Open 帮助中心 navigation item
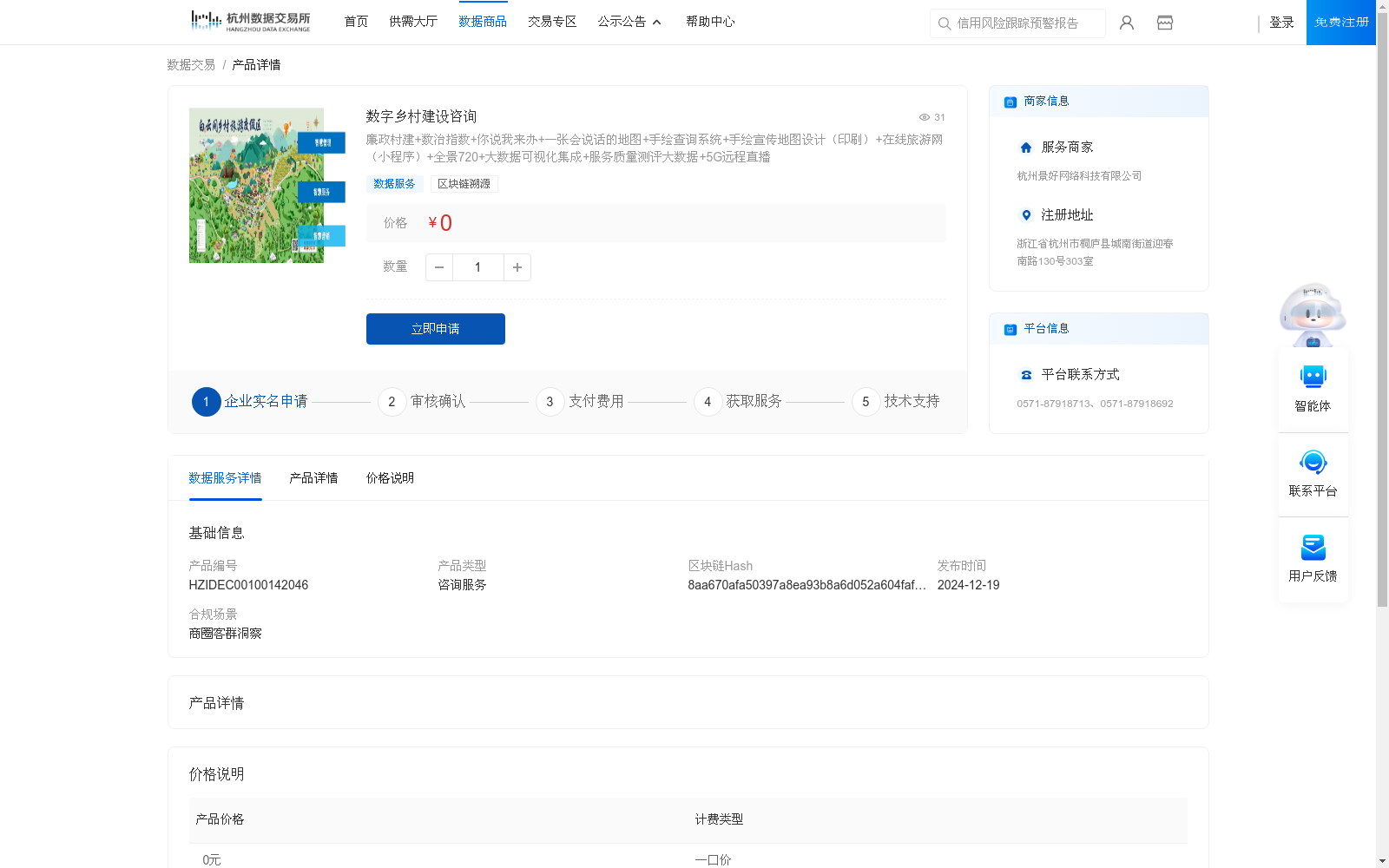1389x868 pixels. (x=710, y=22)
